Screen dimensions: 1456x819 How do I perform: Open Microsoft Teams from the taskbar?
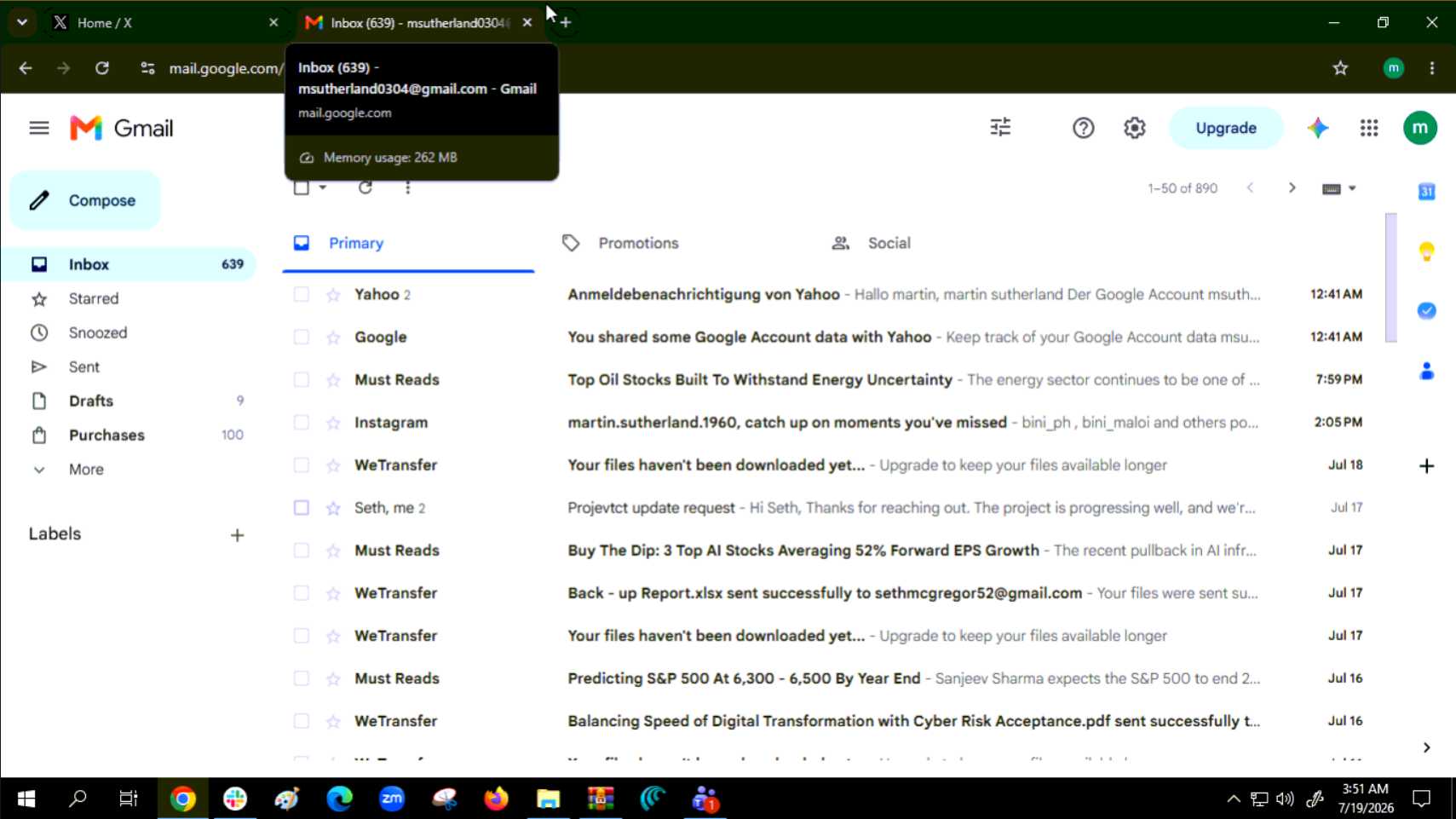[705, 799]
